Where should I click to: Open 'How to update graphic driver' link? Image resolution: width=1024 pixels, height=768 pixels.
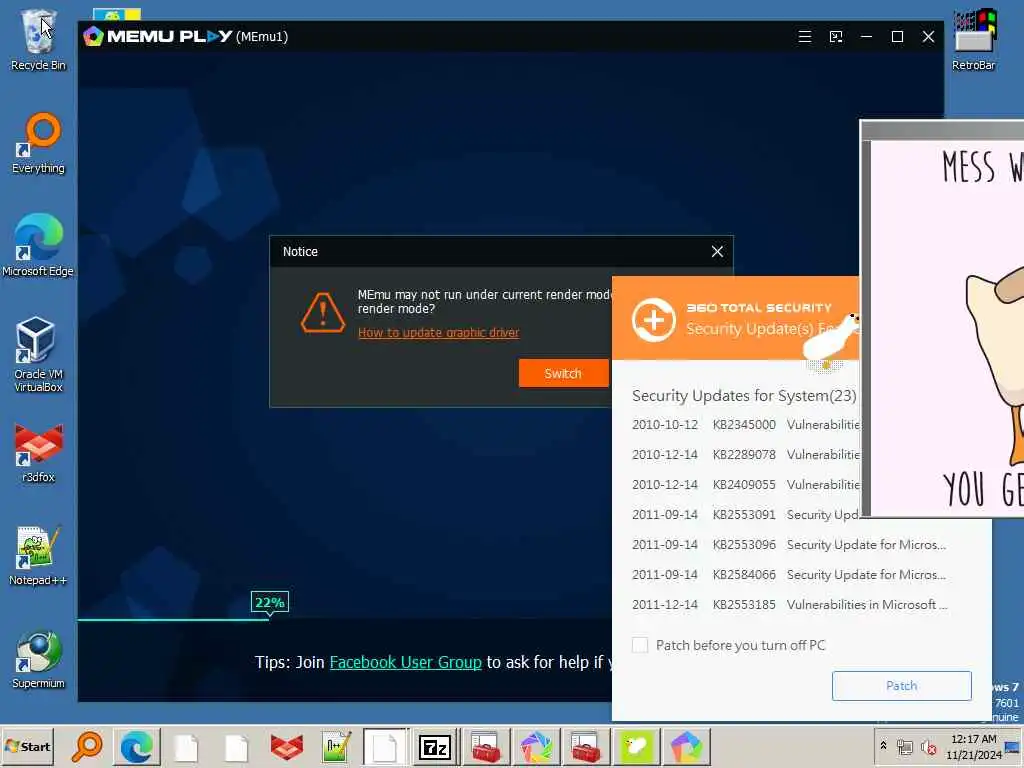click(438, 332)
